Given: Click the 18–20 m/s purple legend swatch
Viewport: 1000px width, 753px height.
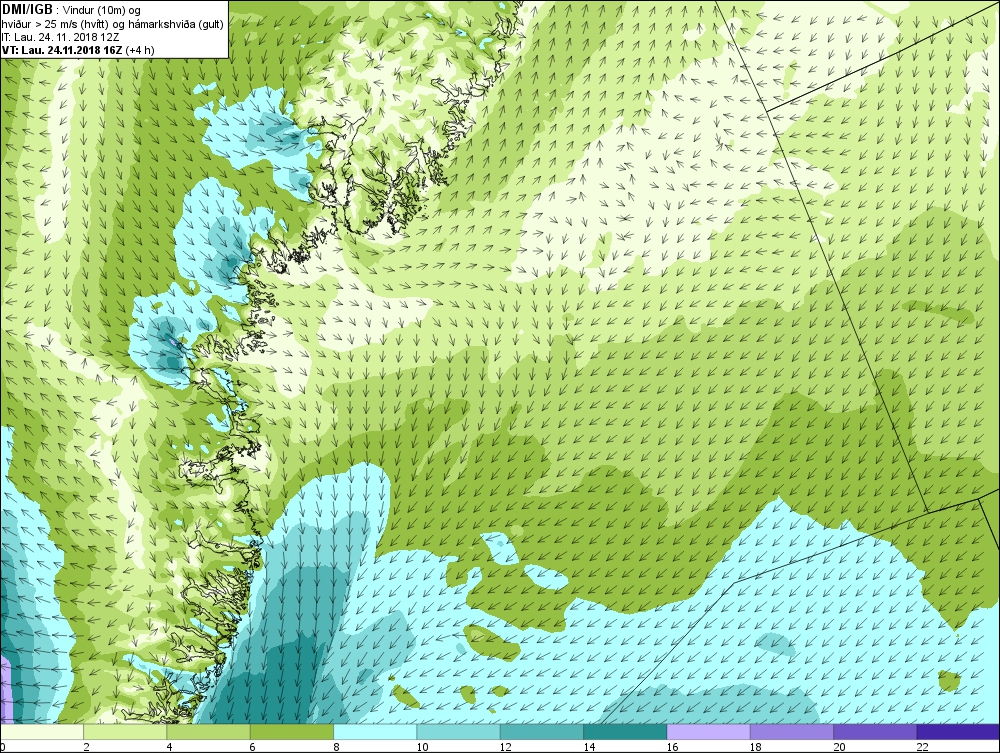Looking at the screenshot, I should pos(791,732).
